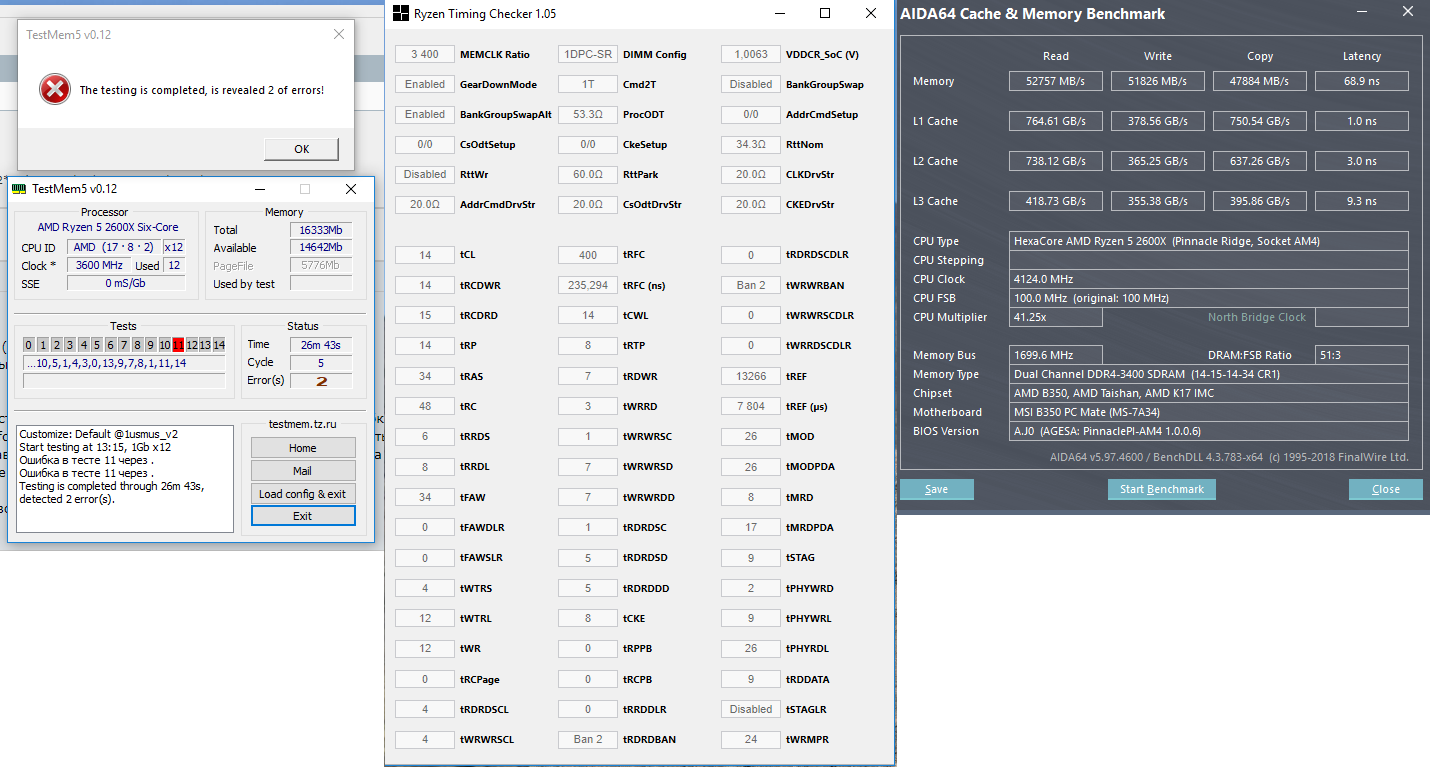Click the L3 Cache Read result 418.73 GB/s
Image resolution: width=1433 pixels, height=772 pixels.
[1056, 201]
